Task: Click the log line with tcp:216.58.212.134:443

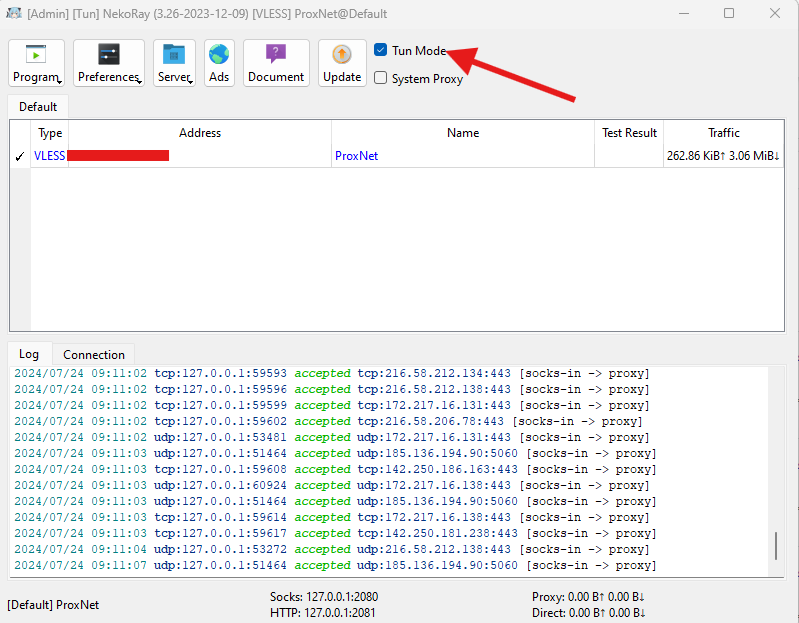Action: [x=332, y=373]
